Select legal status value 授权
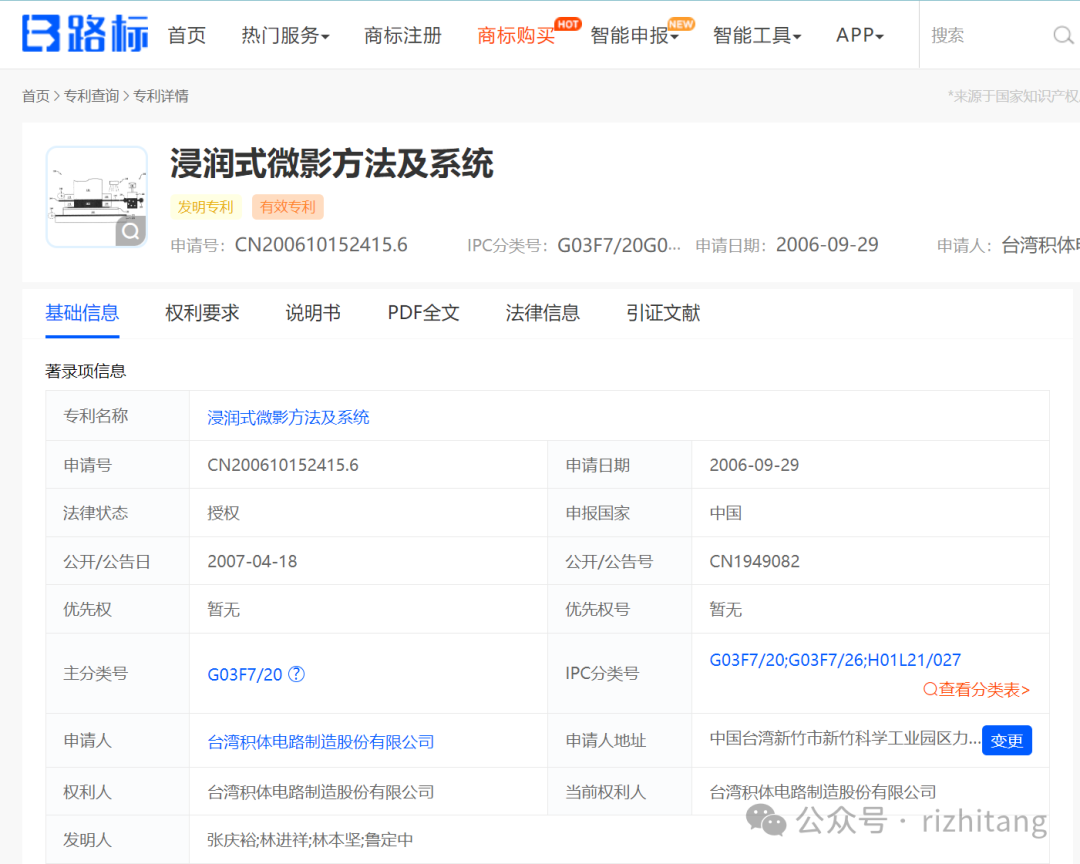 tap(224, 513)
